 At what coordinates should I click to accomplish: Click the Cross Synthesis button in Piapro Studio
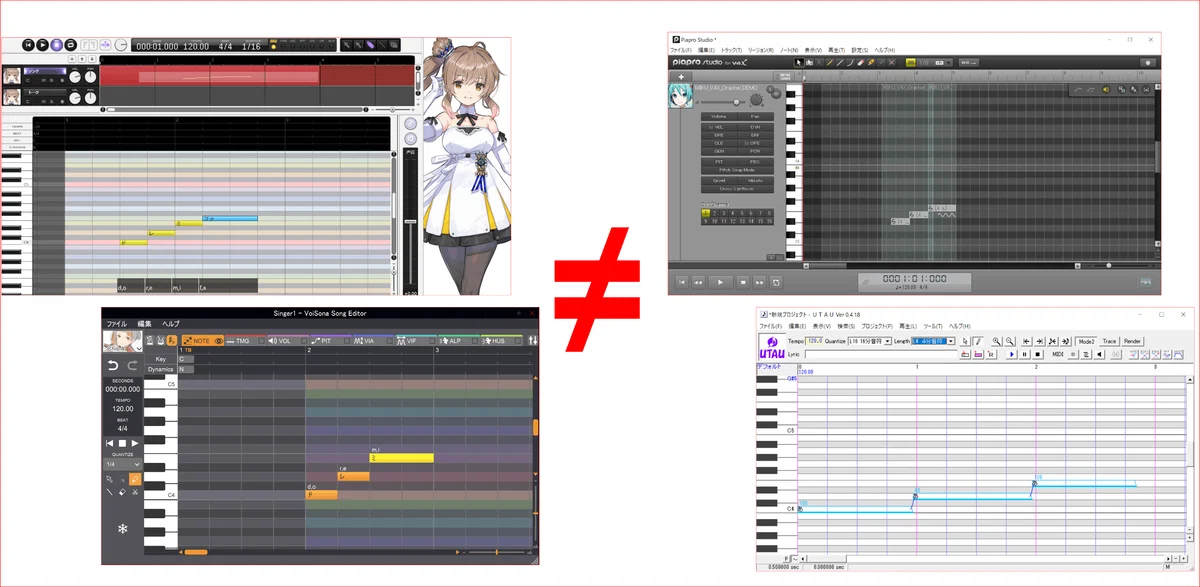tap(737, 189)
